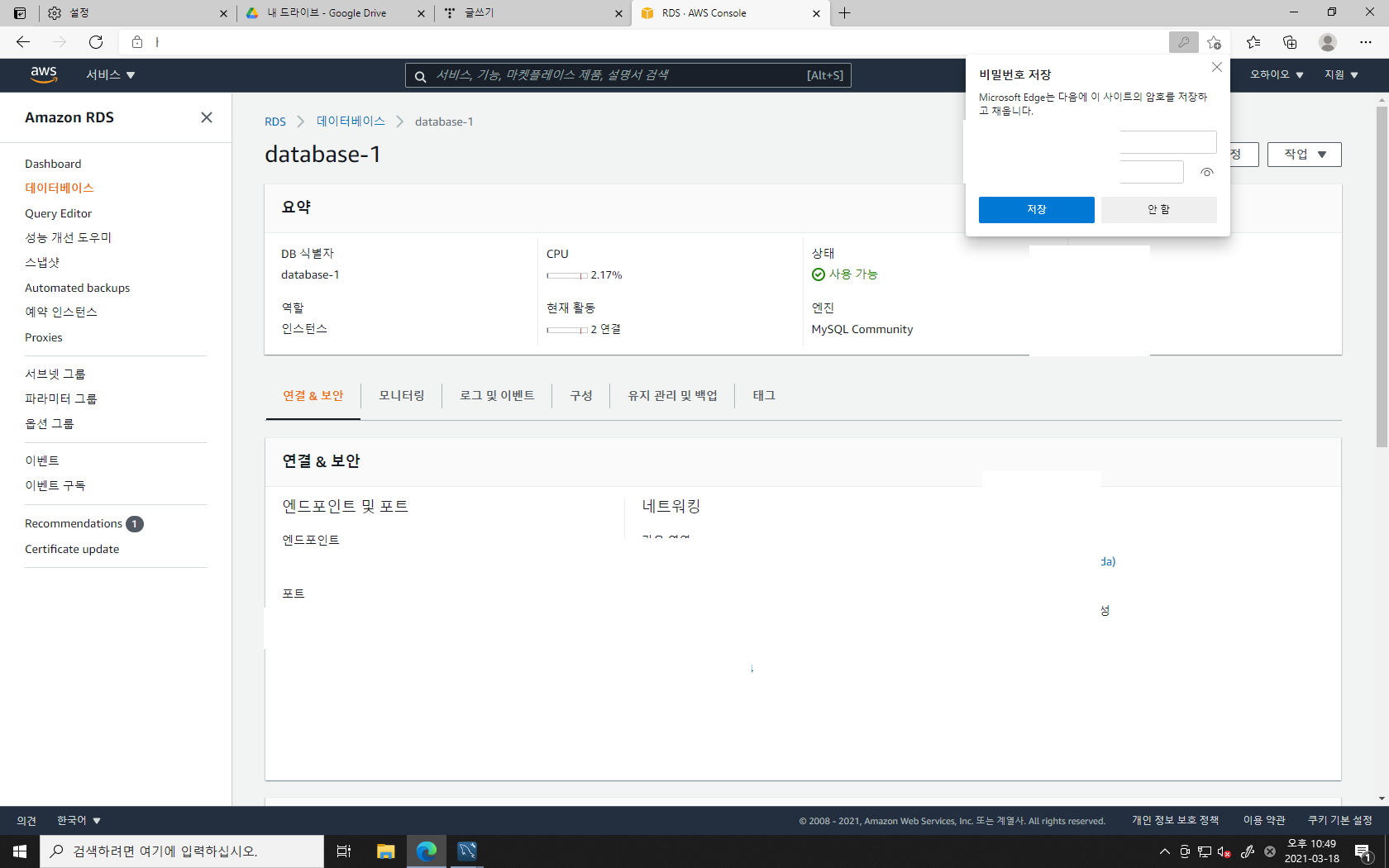Open Automated backups in the sidebar
Image resolution: width=1389 pixels, height=868 pixels.
click(78, 288)
